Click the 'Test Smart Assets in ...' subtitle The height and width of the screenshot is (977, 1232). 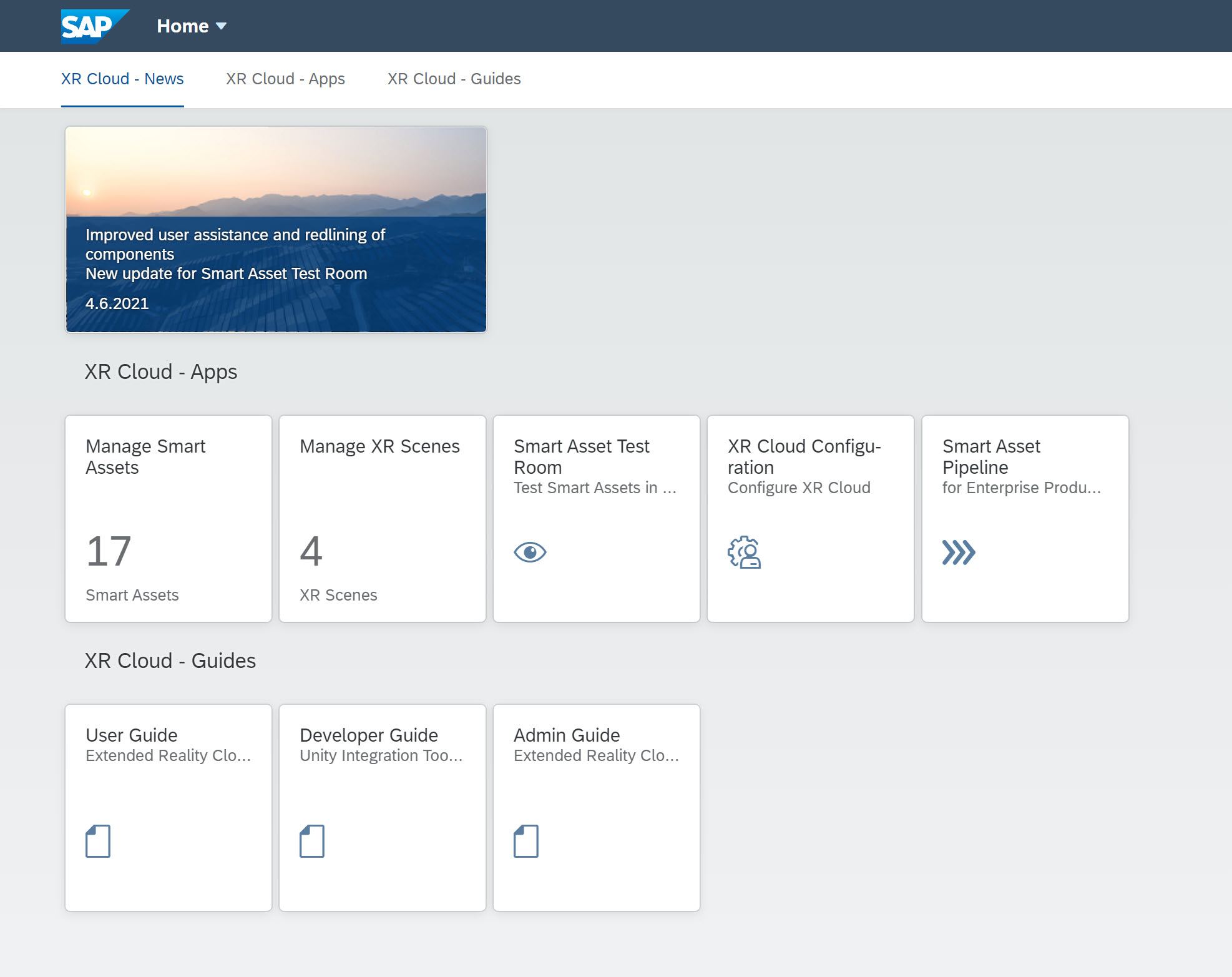(595, 488)
